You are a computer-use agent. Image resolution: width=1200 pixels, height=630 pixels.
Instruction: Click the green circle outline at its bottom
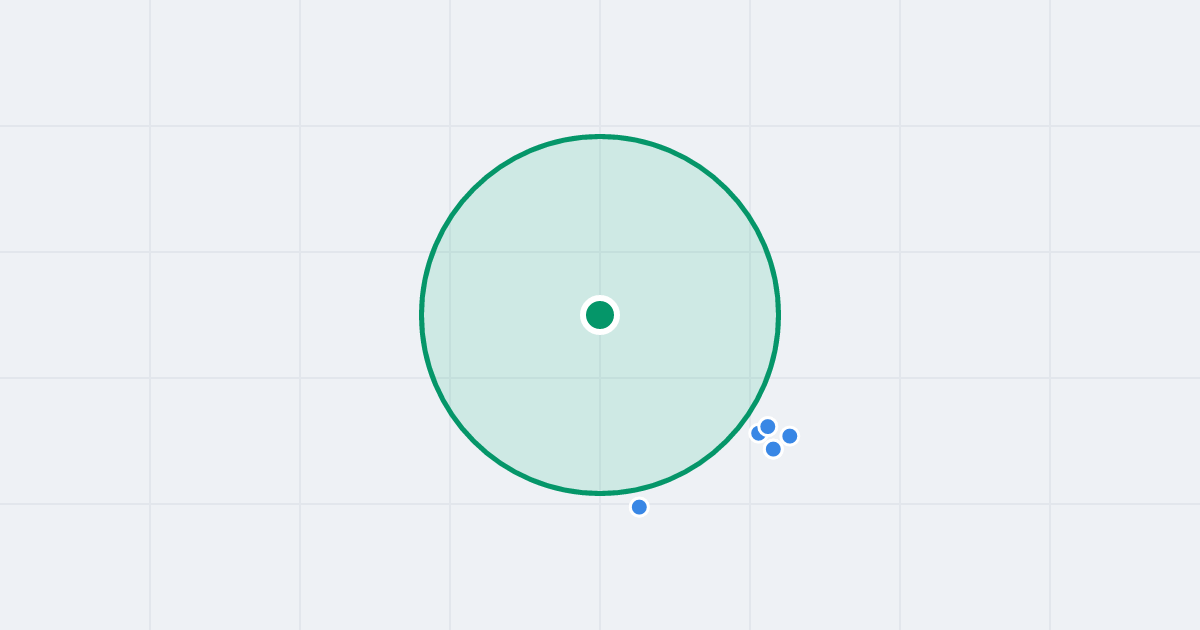point(600,493)
